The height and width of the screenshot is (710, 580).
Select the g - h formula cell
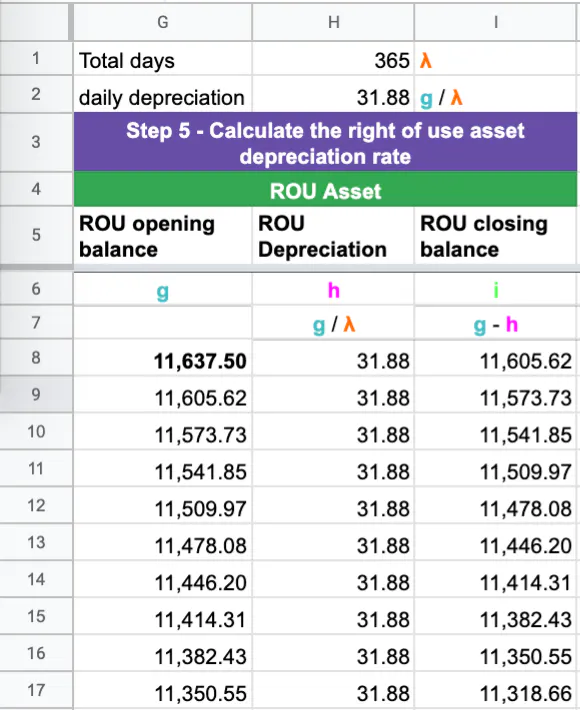pyautogui.click(x=496, y=323)
